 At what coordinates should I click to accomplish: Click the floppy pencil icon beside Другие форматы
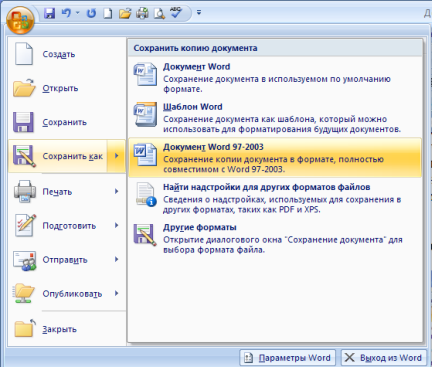coord(145,235)
